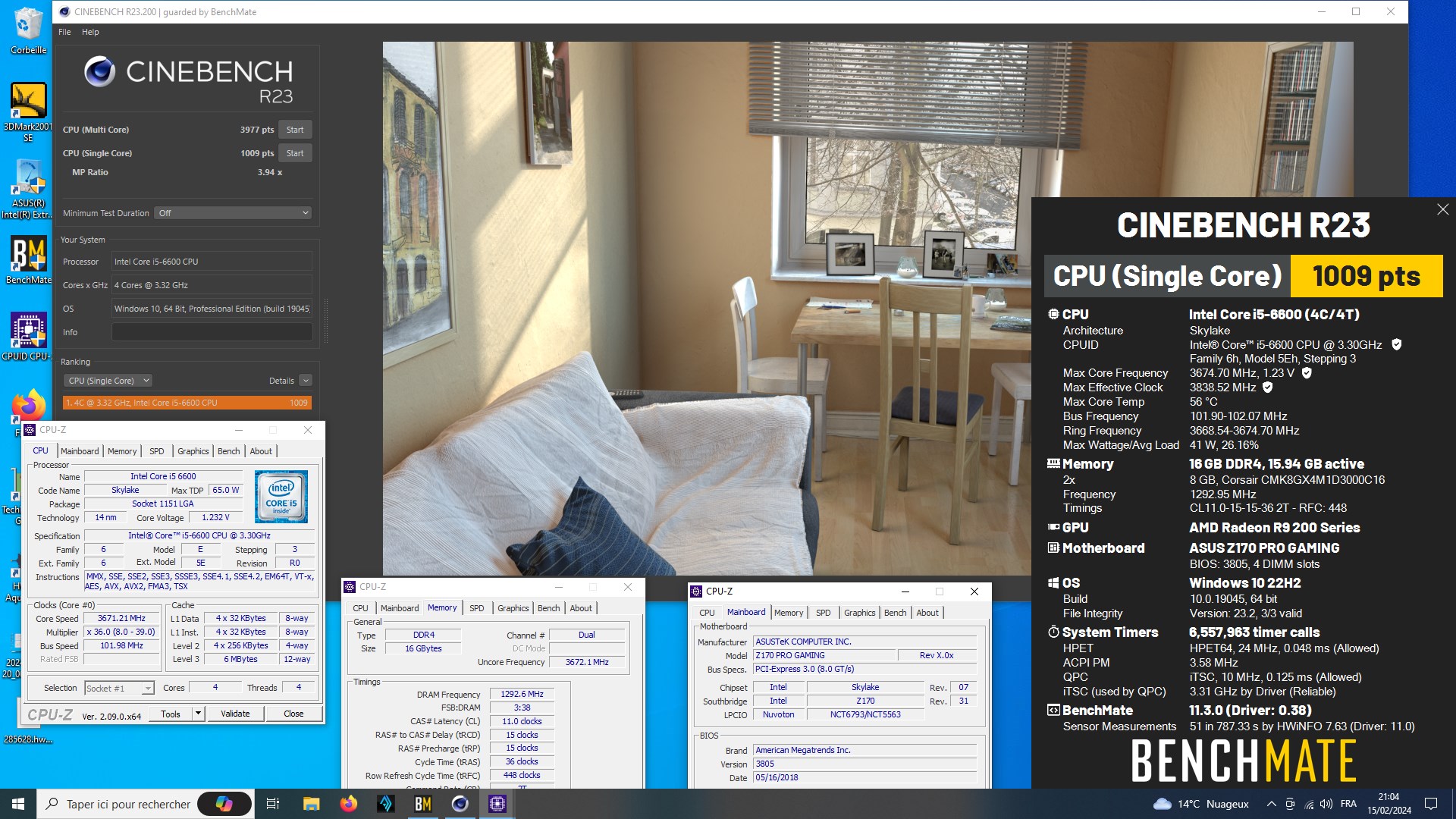Click the shield icon next to Max Core Frequency

click(1307, 373)
